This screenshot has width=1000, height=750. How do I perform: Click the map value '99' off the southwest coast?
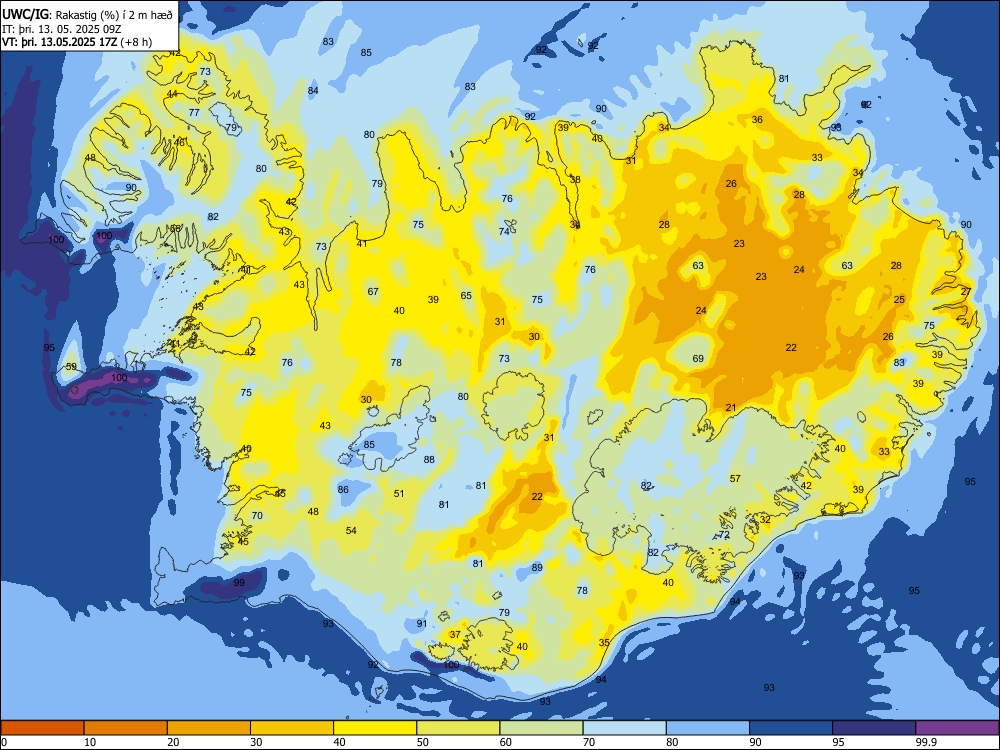point(239,582)
